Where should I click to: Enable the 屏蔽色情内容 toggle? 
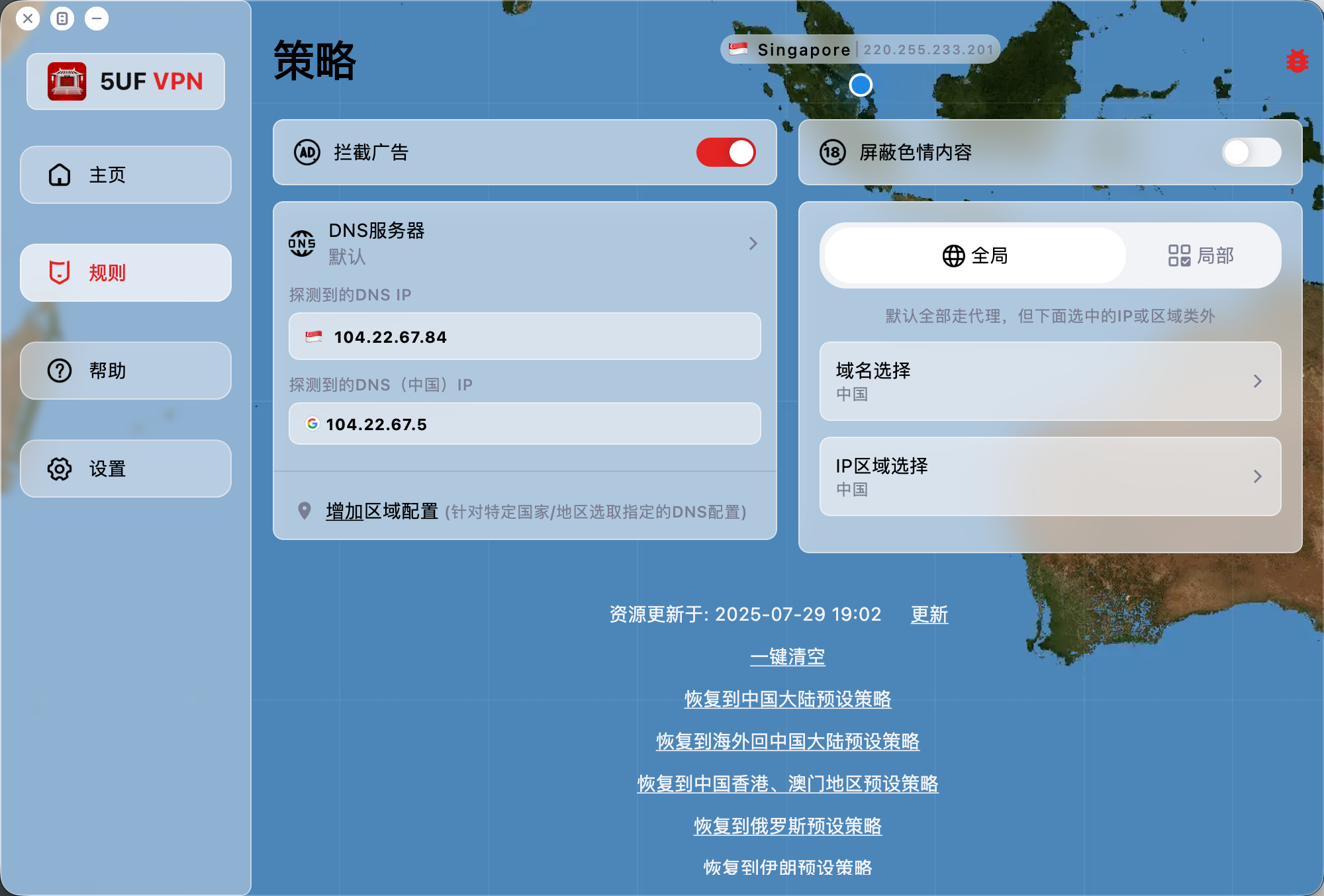[x=1251, y=152]
